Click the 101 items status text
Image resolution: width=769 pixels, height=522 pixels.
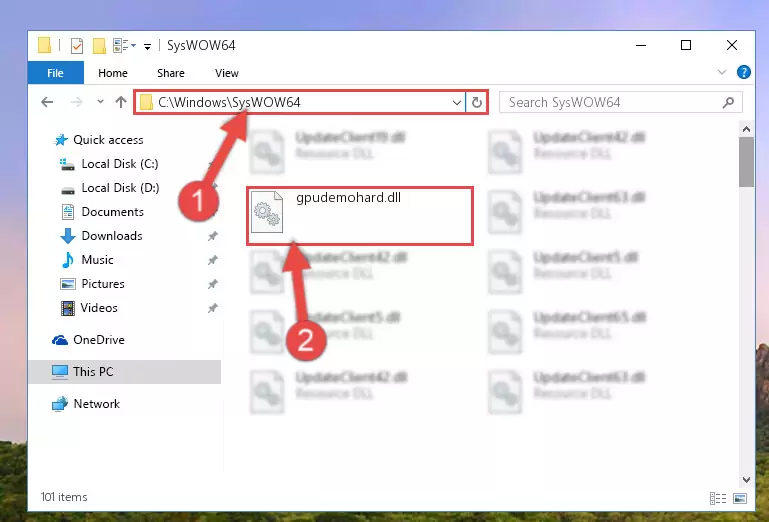64,497
